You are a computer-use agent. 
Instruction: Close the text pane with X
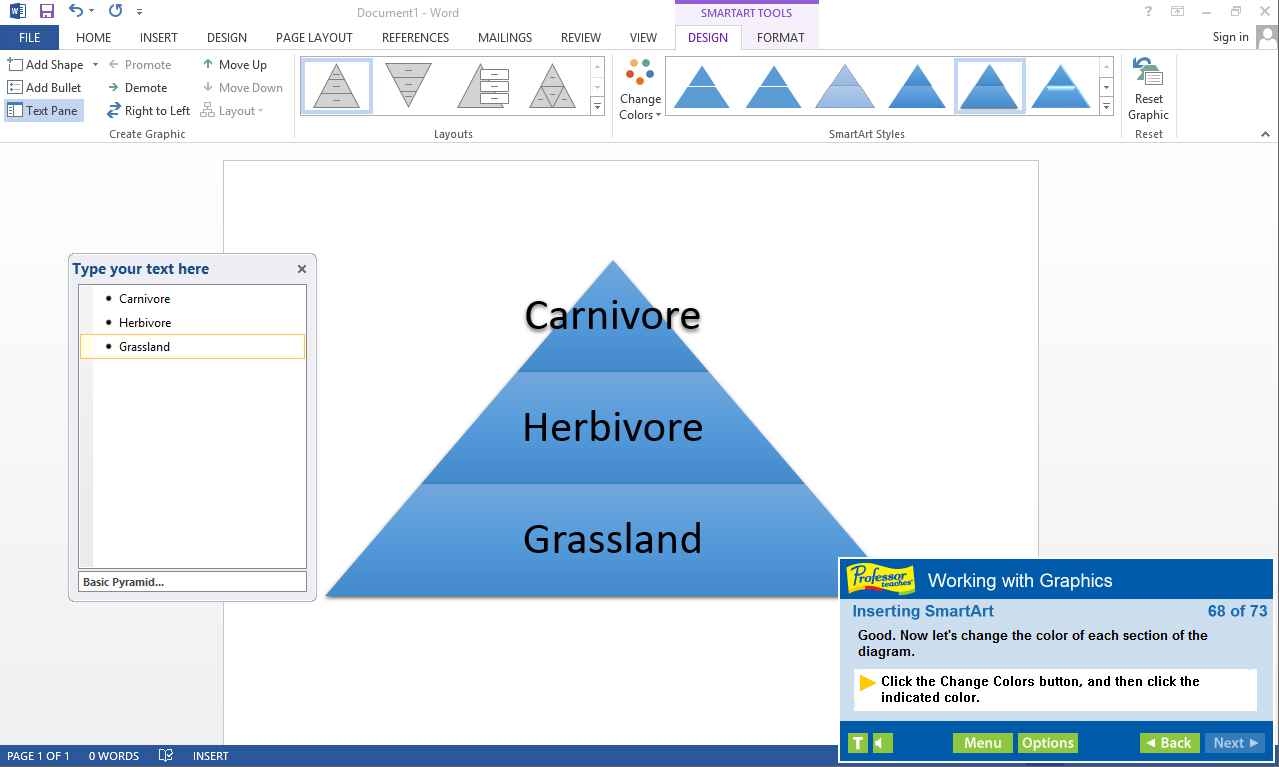click(x=302, y=269)
